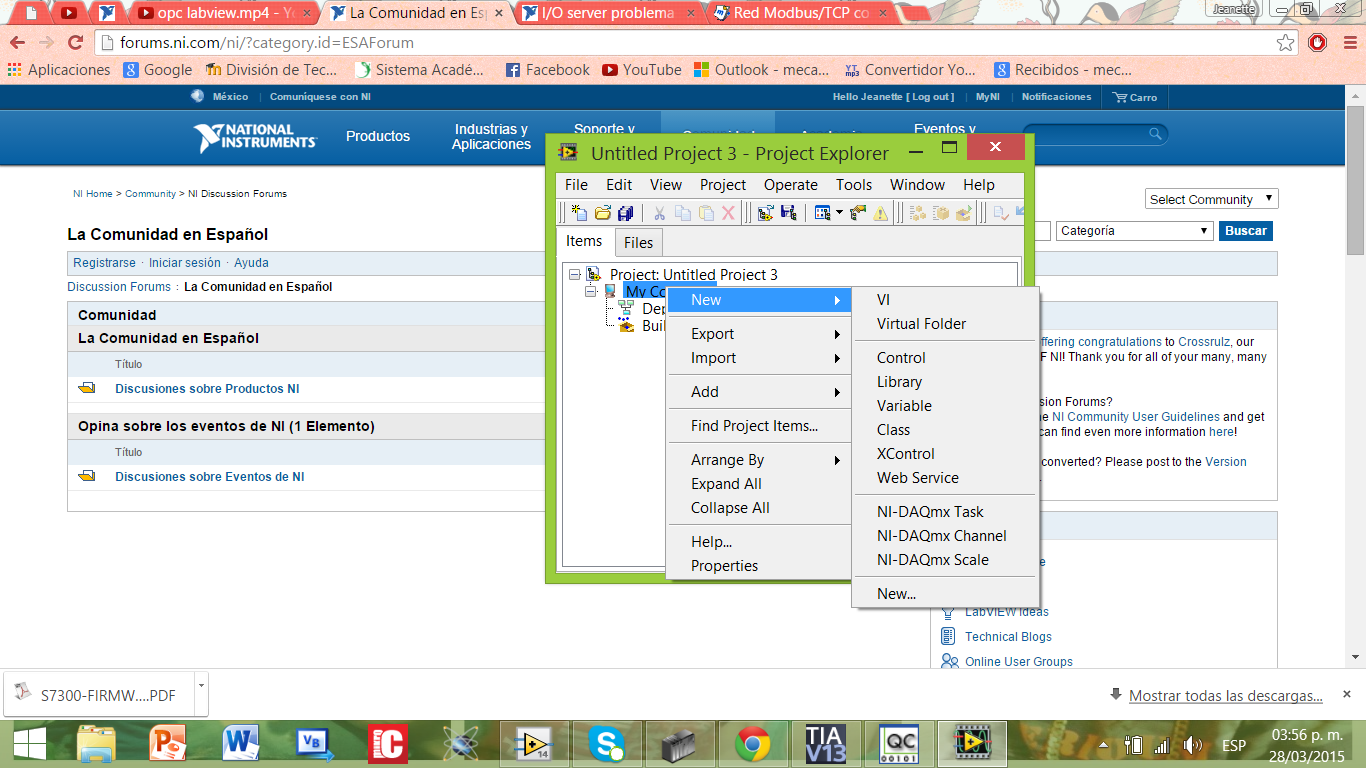The width and height of the screenshot is (1366, 768).
Task: Select Properties in context menu
Action: pos(759,566)
